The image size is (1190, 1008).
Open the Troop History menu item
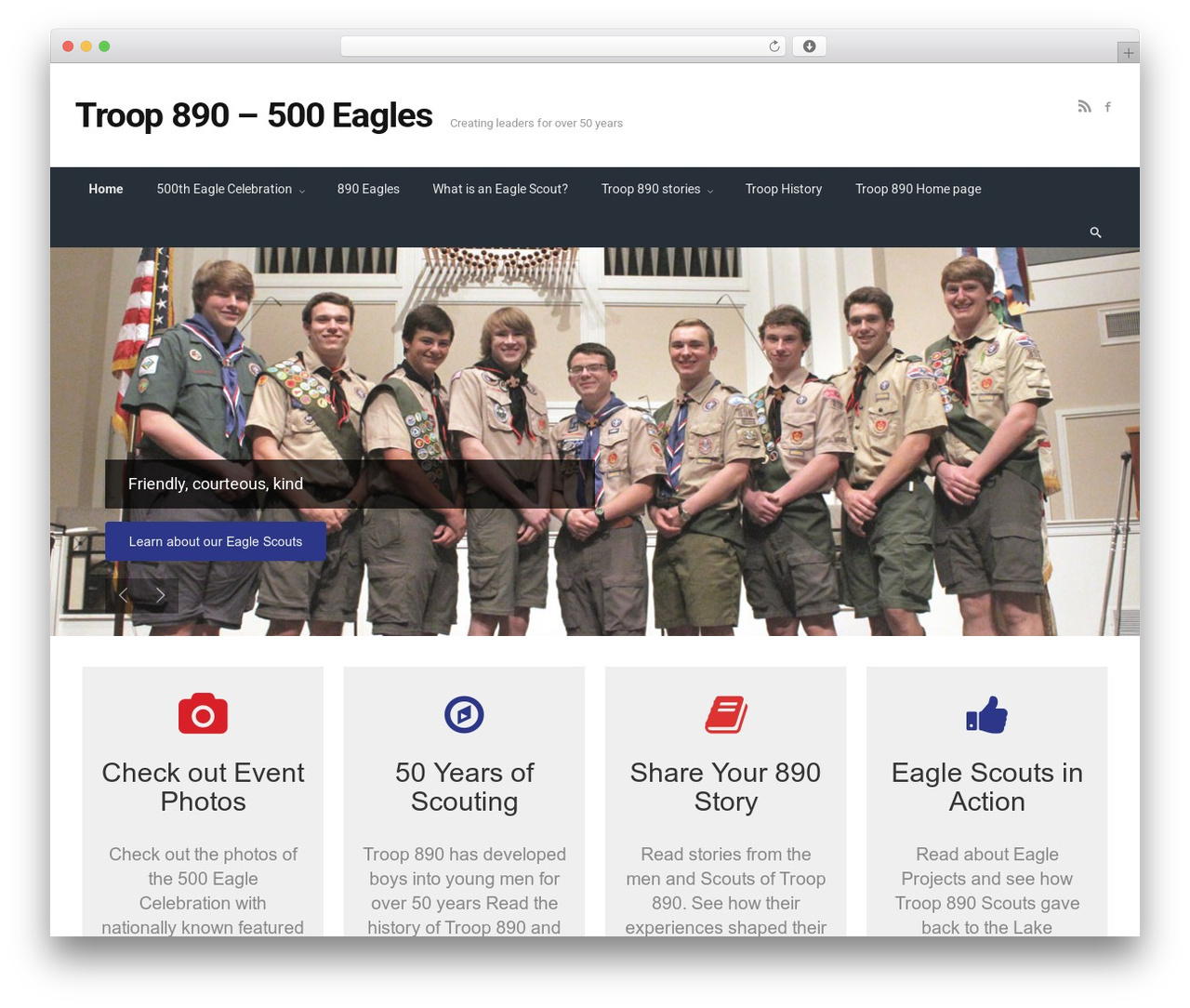[x=784, y=189]
